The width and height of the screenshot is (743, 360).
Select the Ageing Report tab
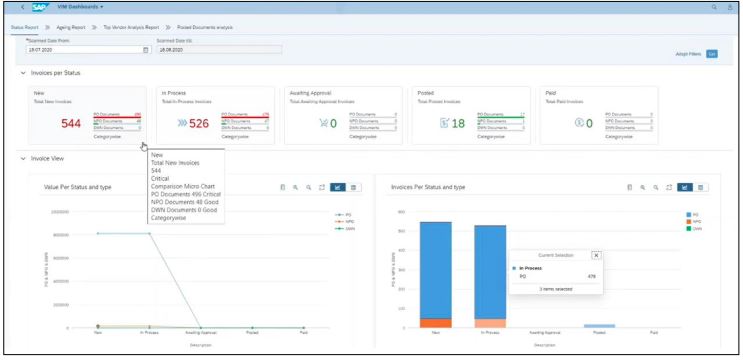[x=71, y=27]
